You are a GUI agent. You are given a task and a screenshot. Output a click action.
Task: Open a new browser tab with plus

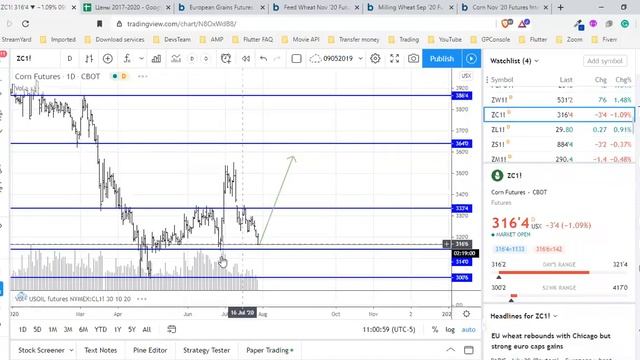click(x=560, y=7)
